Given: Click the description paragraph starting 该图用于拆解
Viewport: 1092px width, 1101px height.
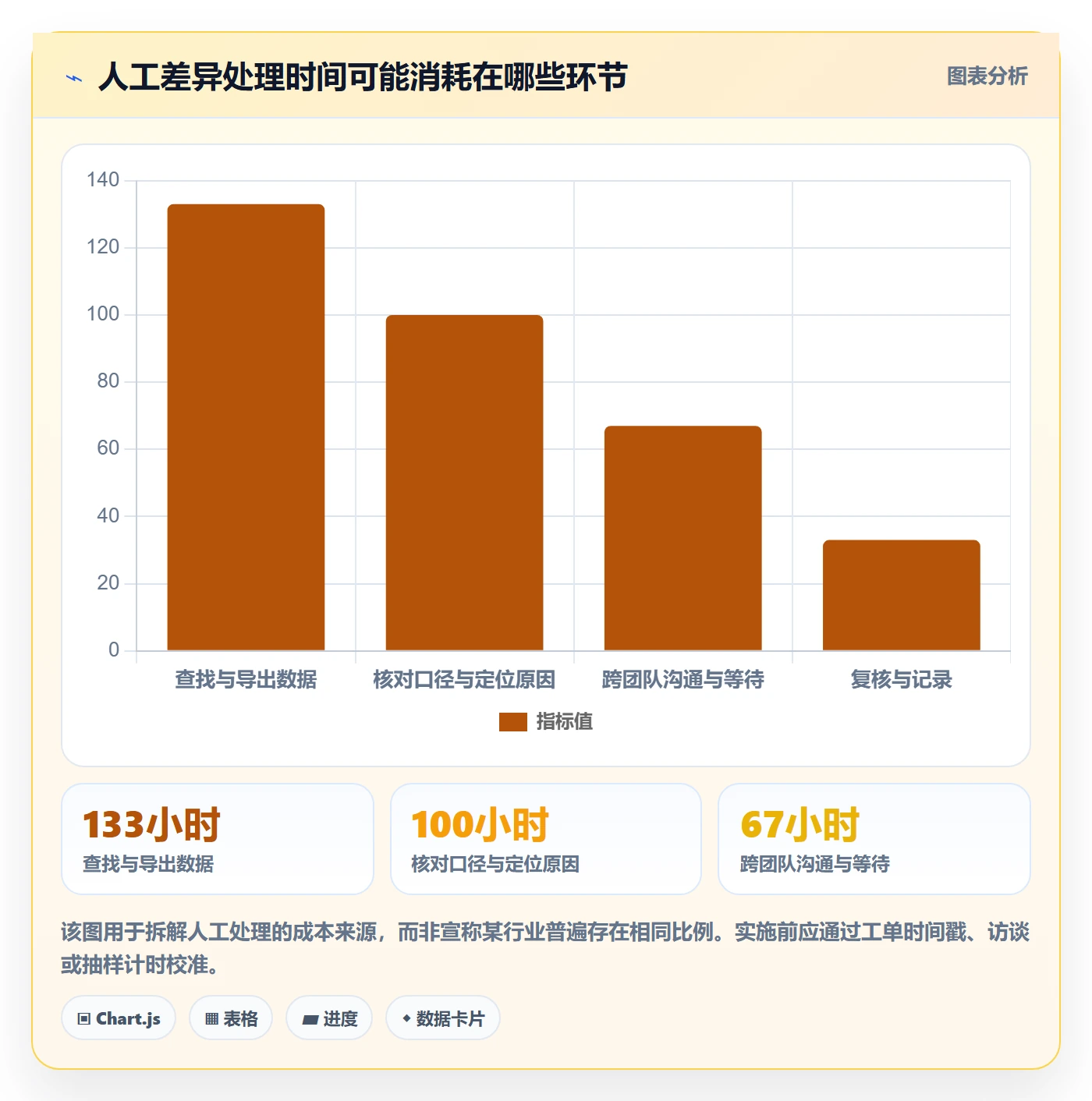Looking at the screenshot, I should pyautogui.click(x=545, y=948).
